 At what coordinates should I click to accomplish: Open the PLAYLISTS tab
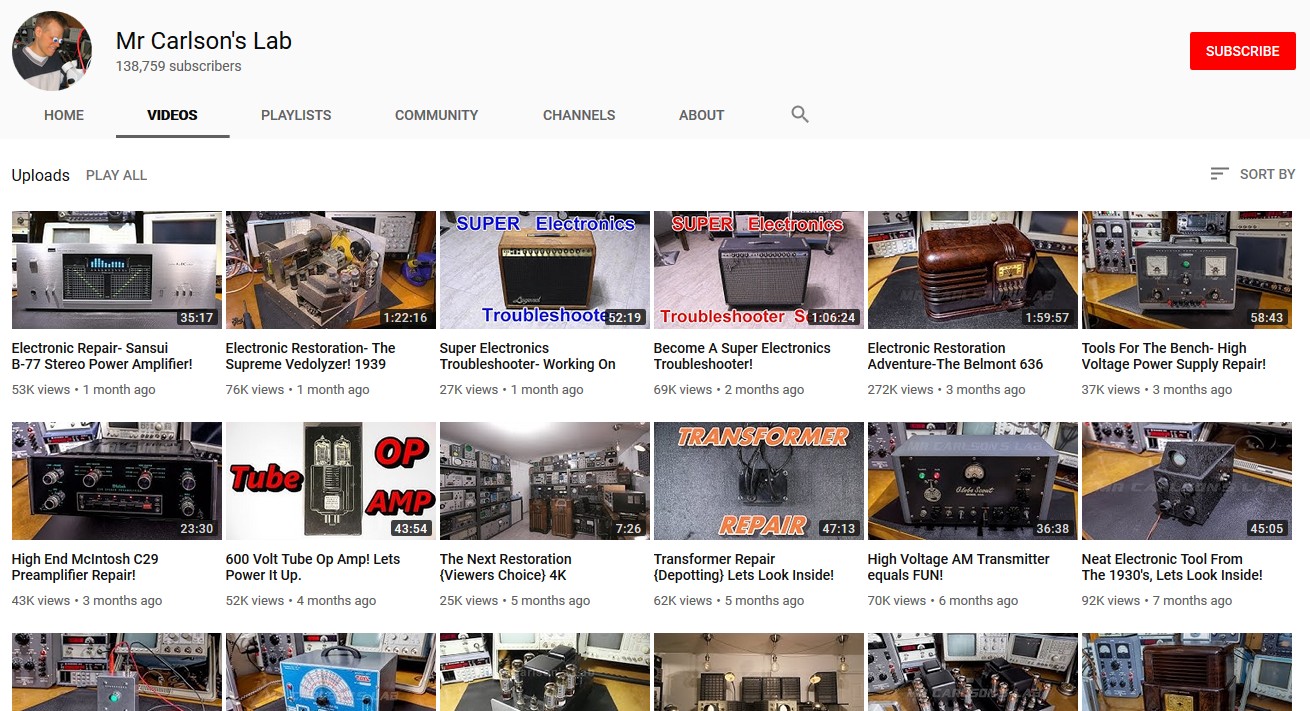(296, 115)
